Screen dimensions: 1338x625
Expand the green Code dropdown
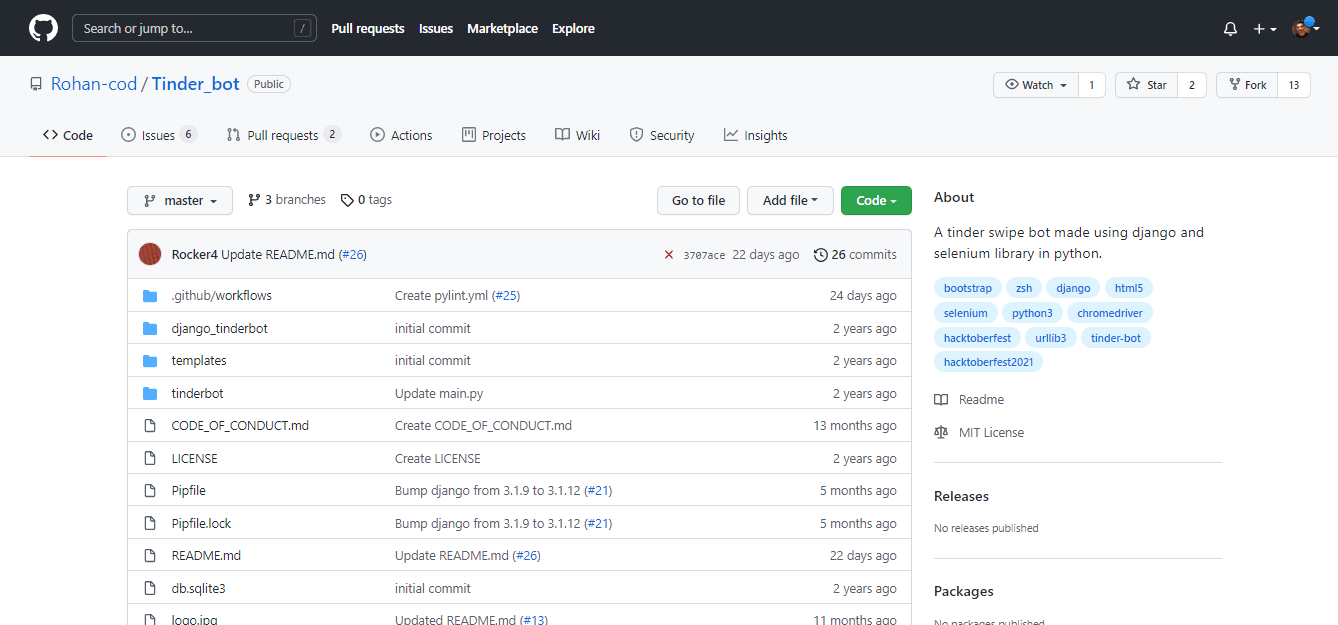(876, 200)
